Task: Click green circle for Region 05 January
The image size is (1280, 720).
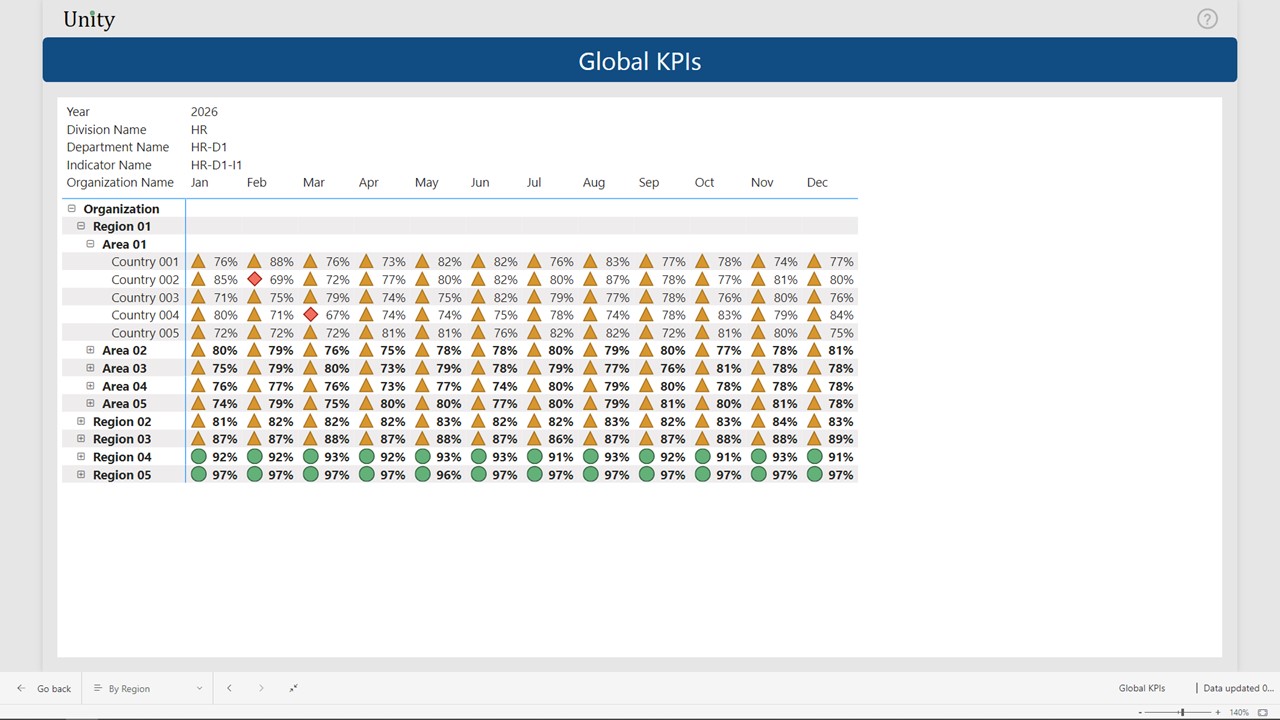Action: [x=198, y=474]
